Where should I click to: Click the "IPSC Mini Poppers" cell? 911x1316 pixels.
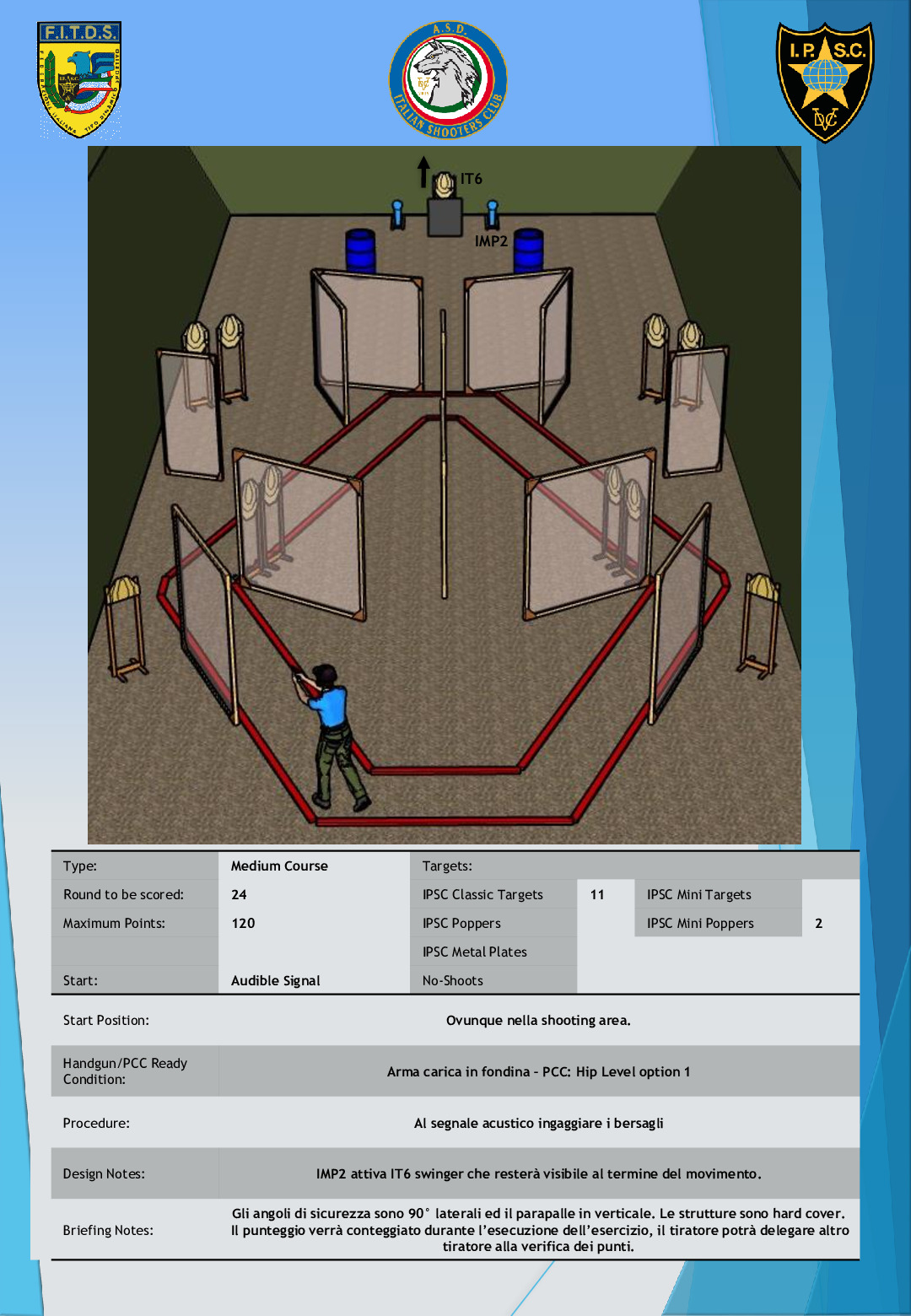click(700, 924)
